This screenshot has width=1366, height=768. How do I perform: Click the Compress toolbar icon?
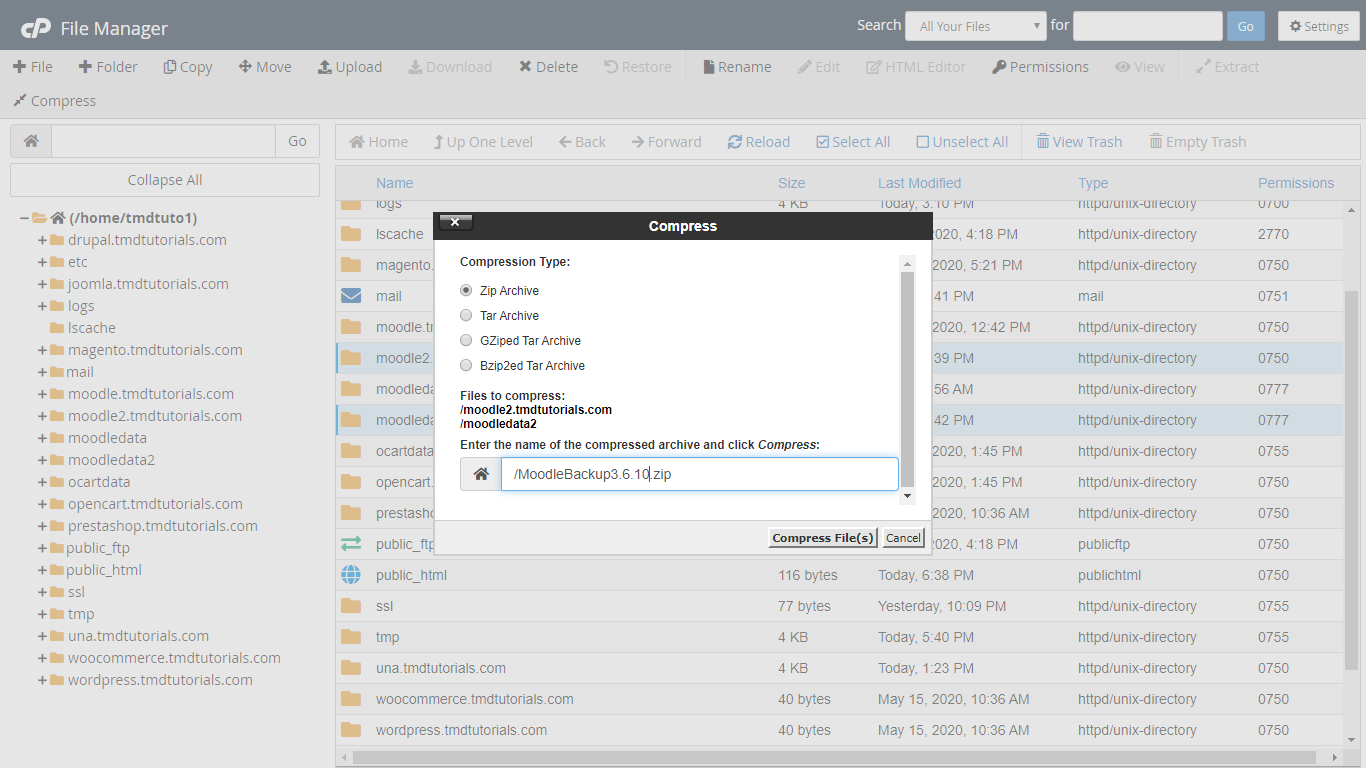19,101
